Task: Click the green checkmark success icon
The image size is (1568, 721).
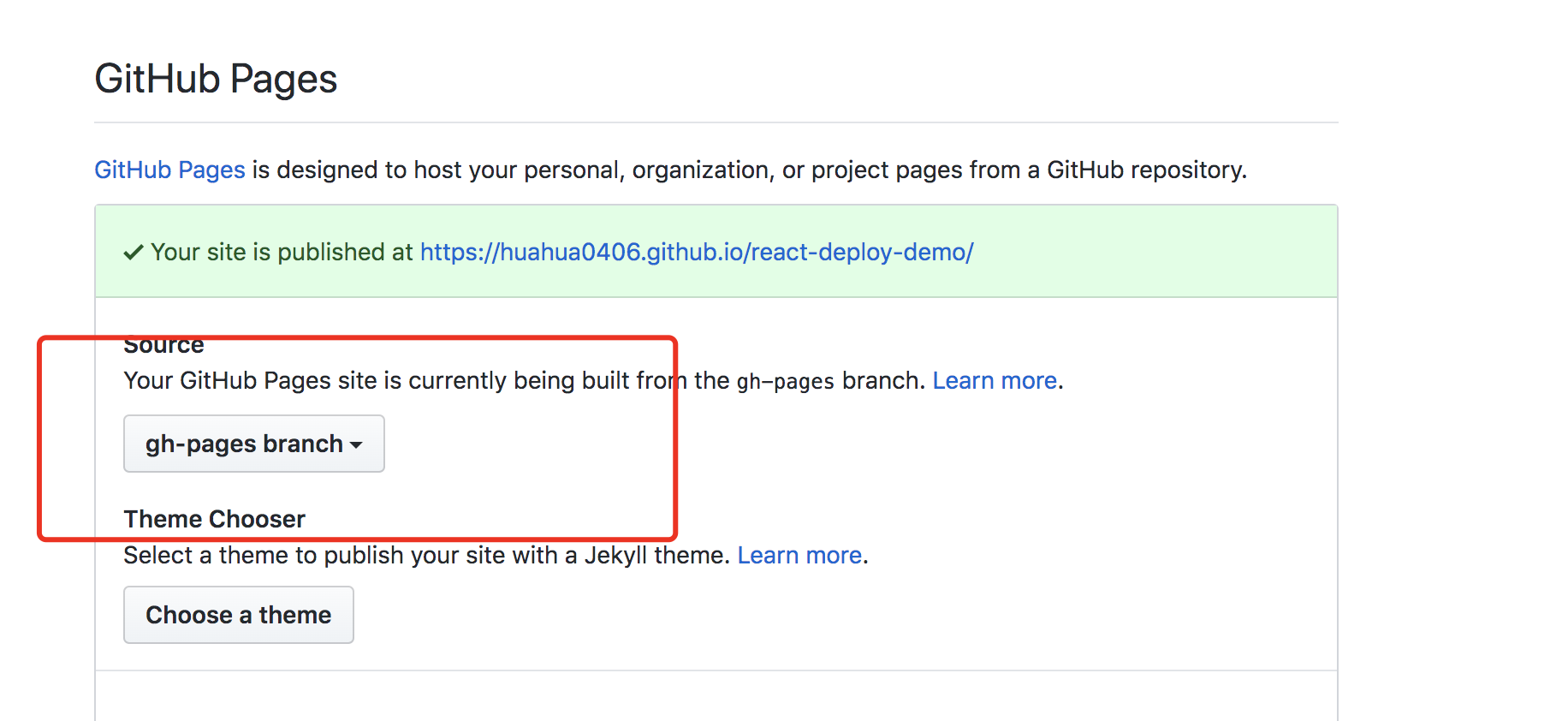Action: pyautogui.click(x=133, y=253)
